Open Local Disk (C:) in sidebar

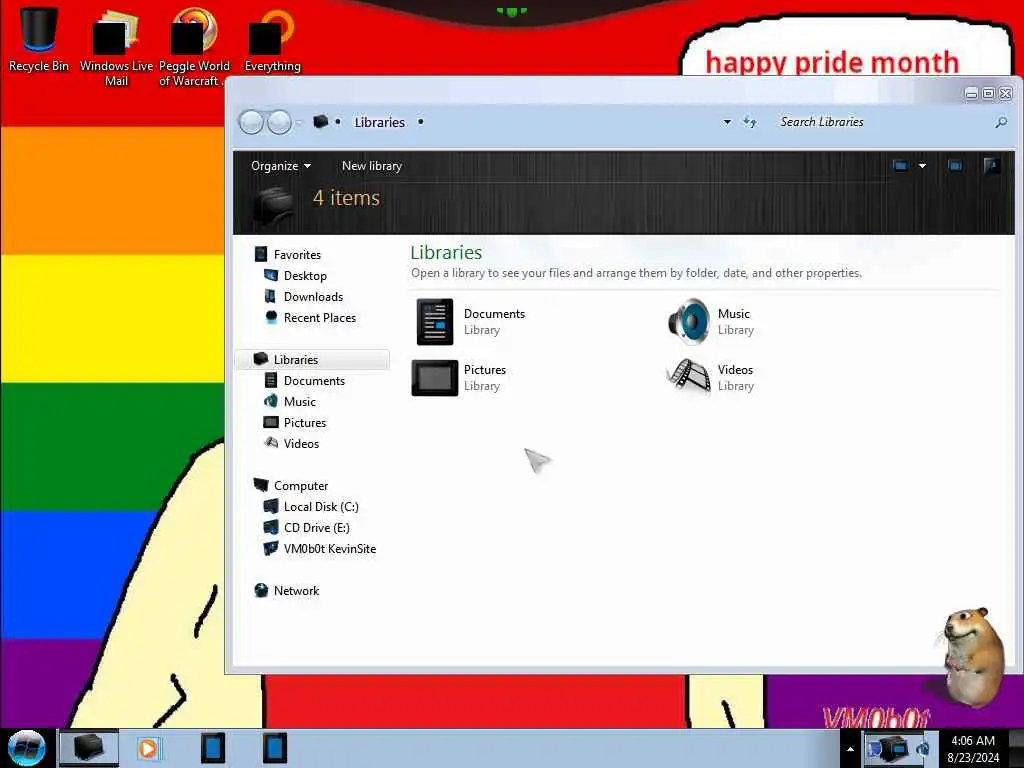click(311, 507)
